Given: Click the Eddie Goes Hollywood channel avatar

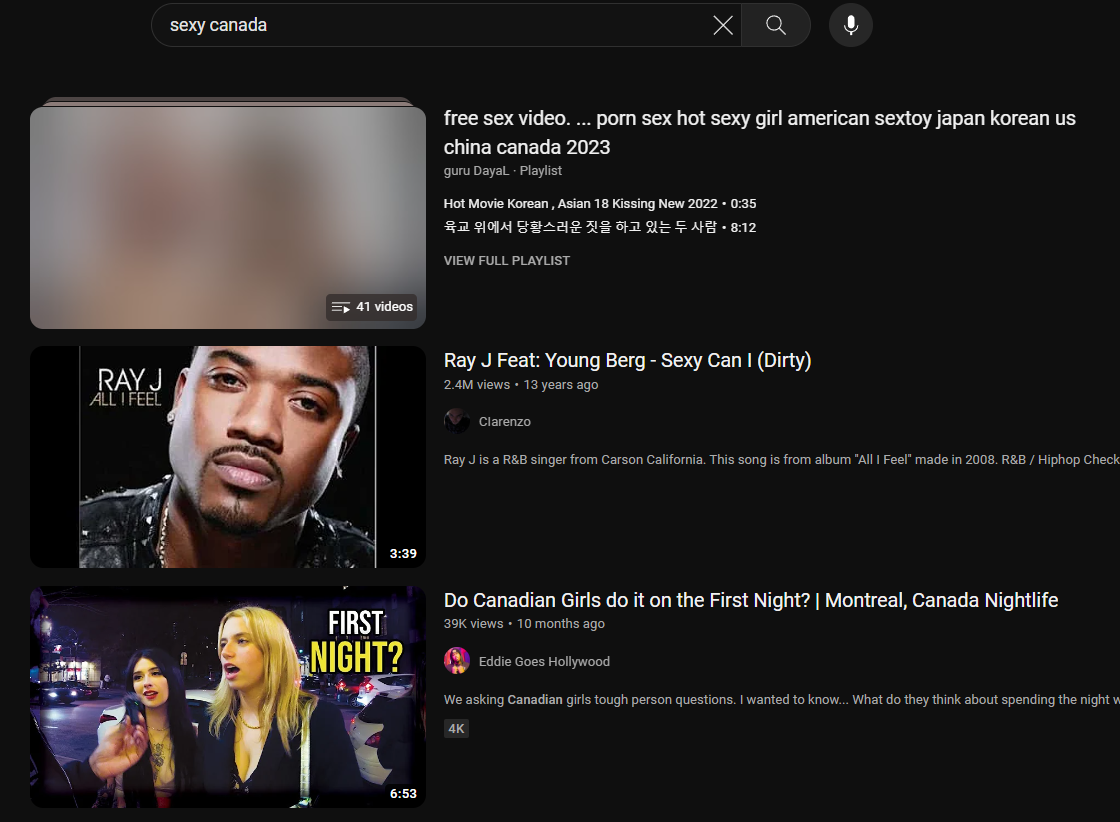Looking at the screenshot, I should [x=457, y=661].
